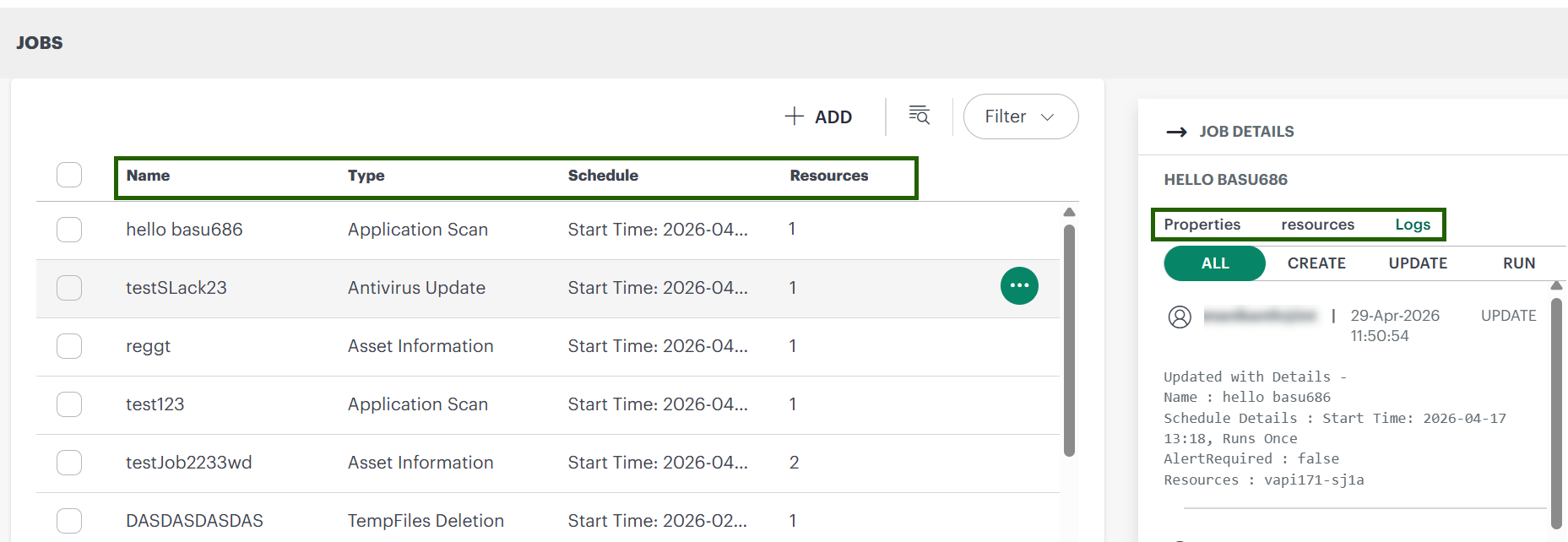Viewport: 1568px width, 542px height.
Task: Sort by Name column header
Action: point(148,176)
